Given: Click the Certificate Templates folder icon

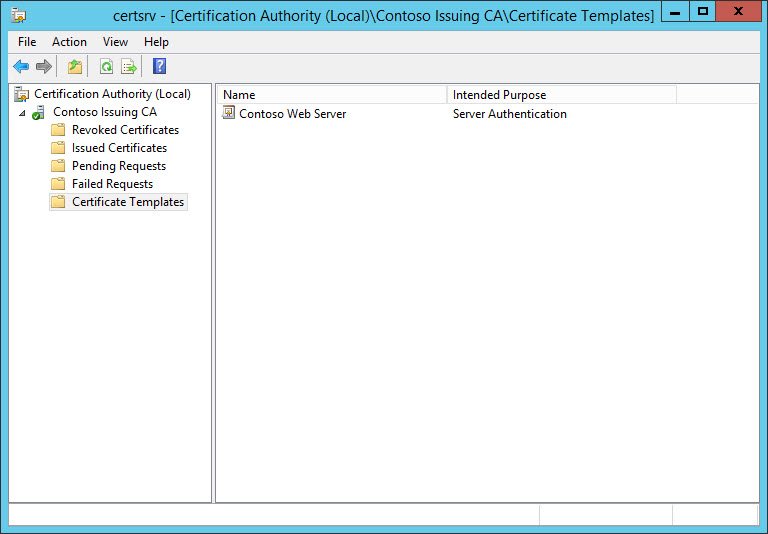Looking at the screenshot, I should coord(58,202).
